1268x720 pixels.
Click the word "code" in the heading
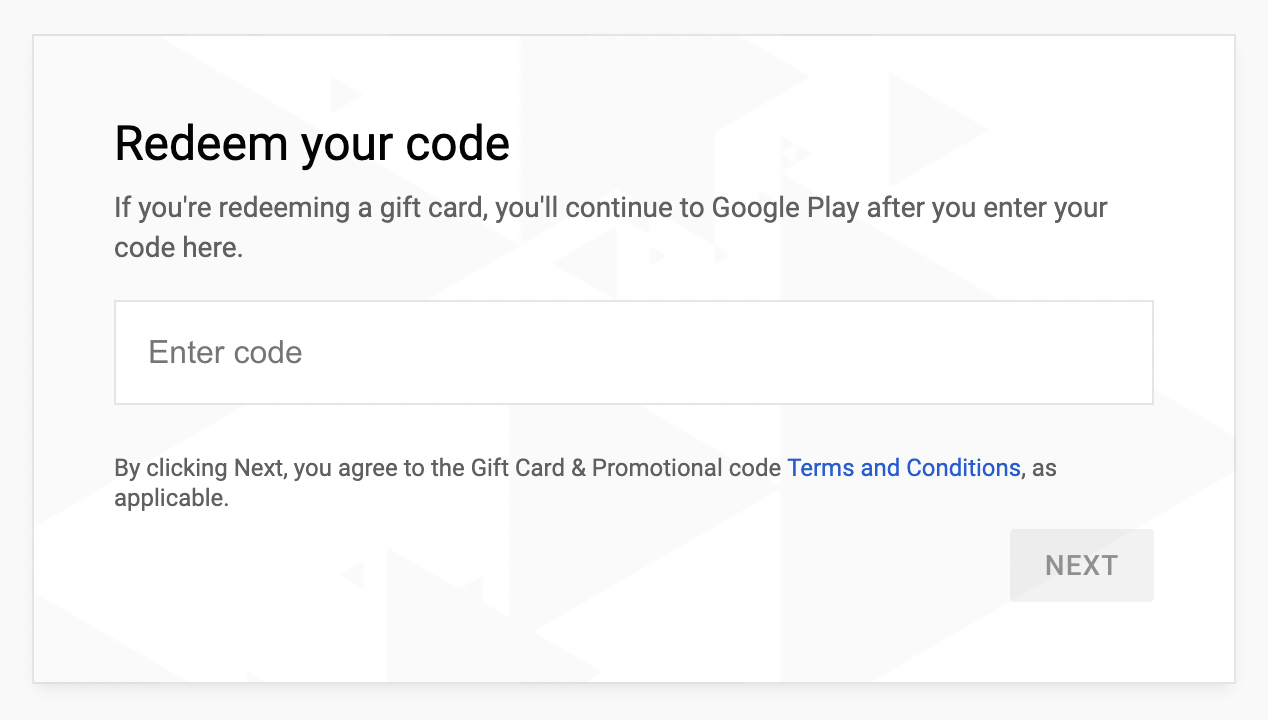pos(457,144)
